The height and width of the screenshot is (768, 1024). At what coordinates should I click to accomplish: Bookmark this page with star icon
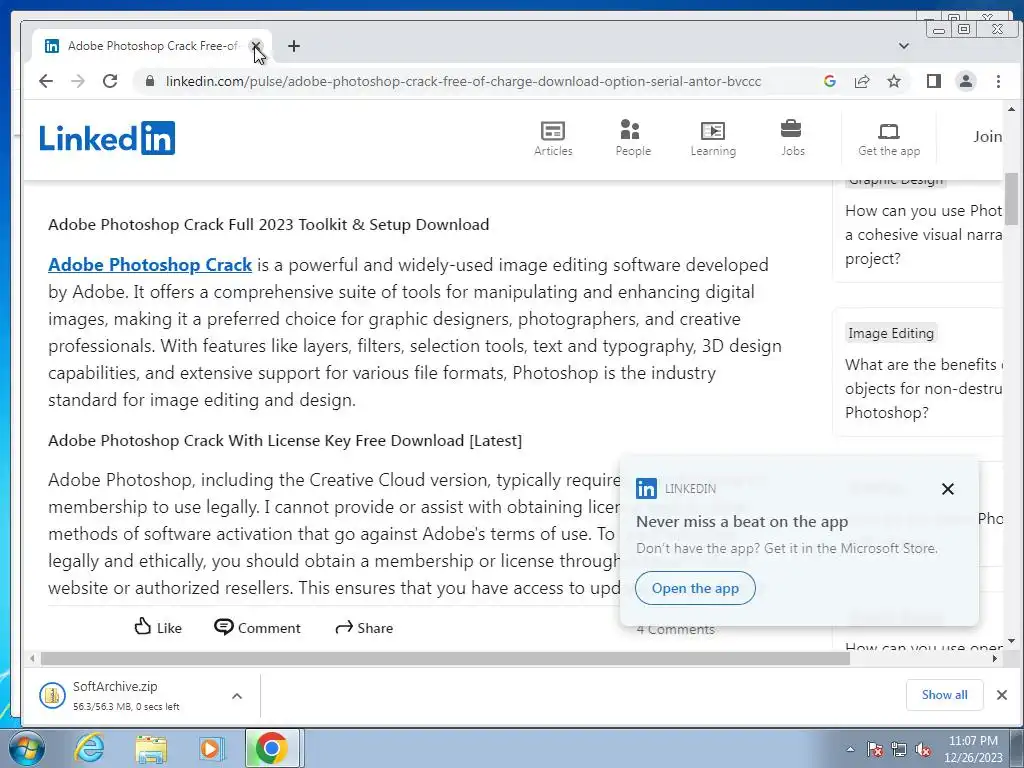point(894,81)
